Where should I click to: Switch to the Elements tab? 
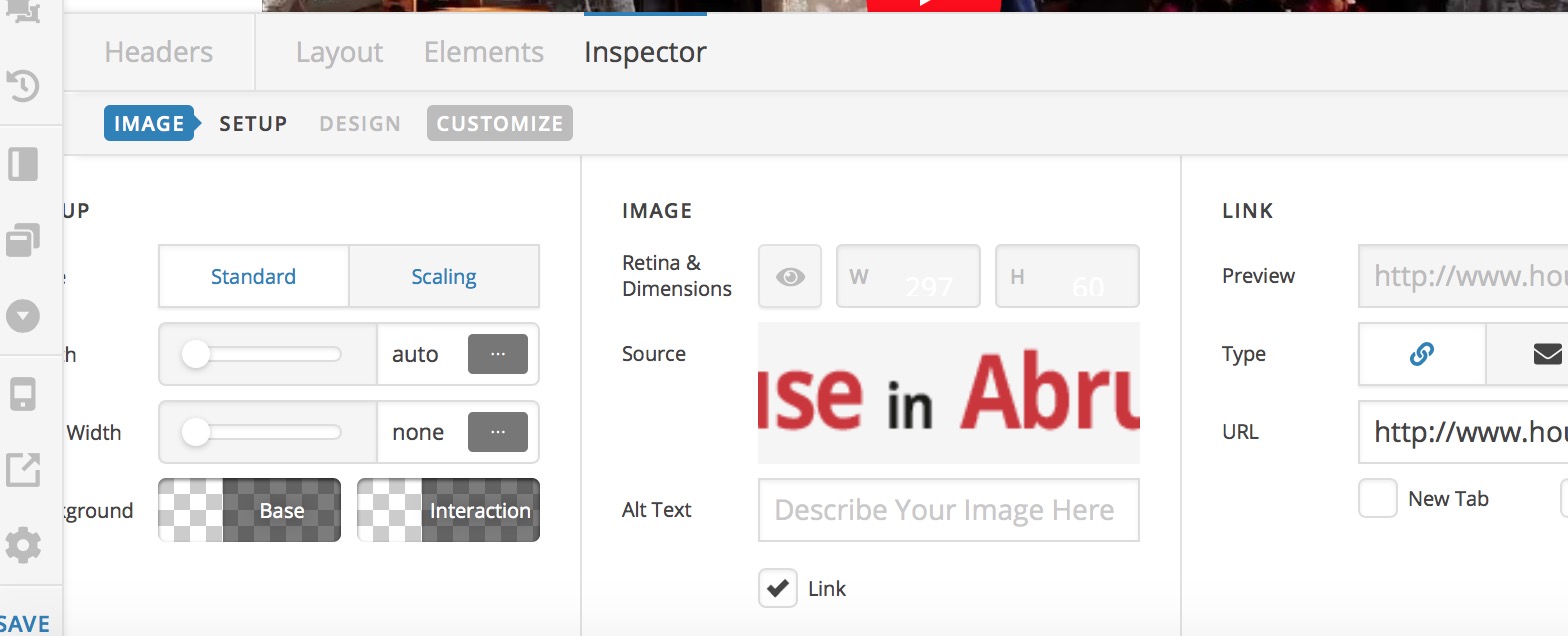(x=484, y=52)
